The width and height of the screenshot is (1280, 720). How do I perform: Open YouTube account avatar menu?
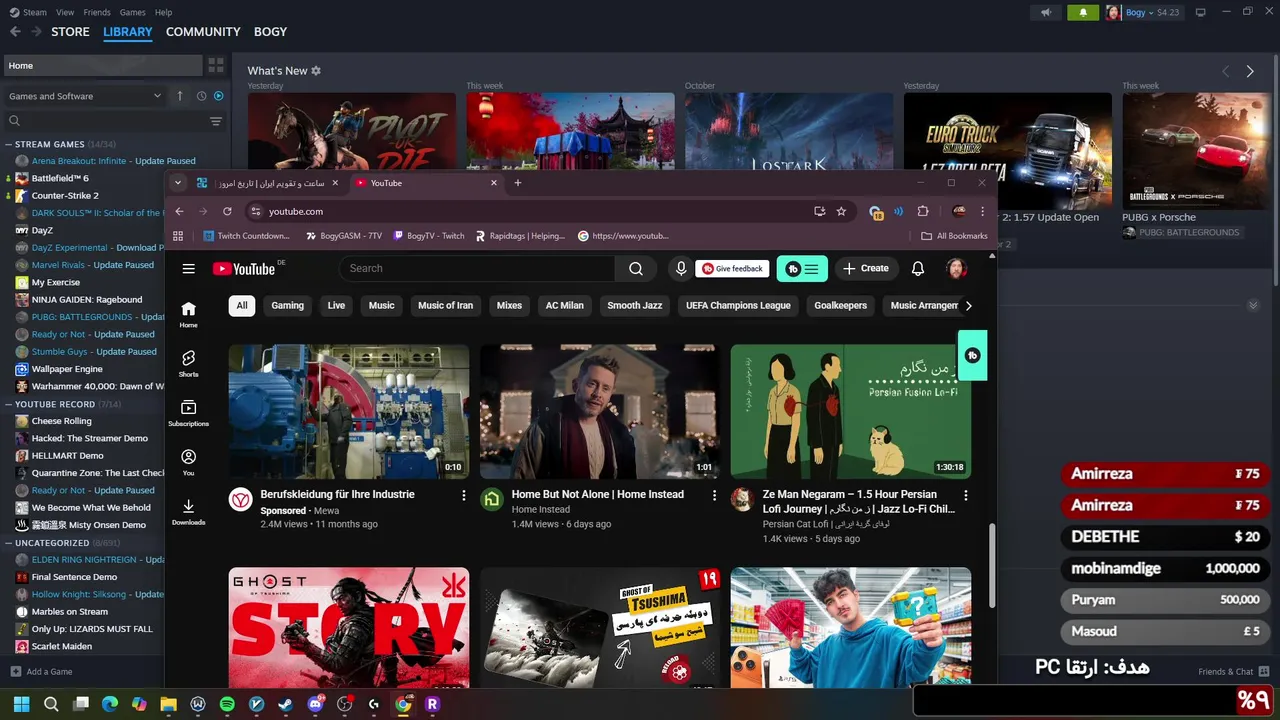tap(957, 268)
